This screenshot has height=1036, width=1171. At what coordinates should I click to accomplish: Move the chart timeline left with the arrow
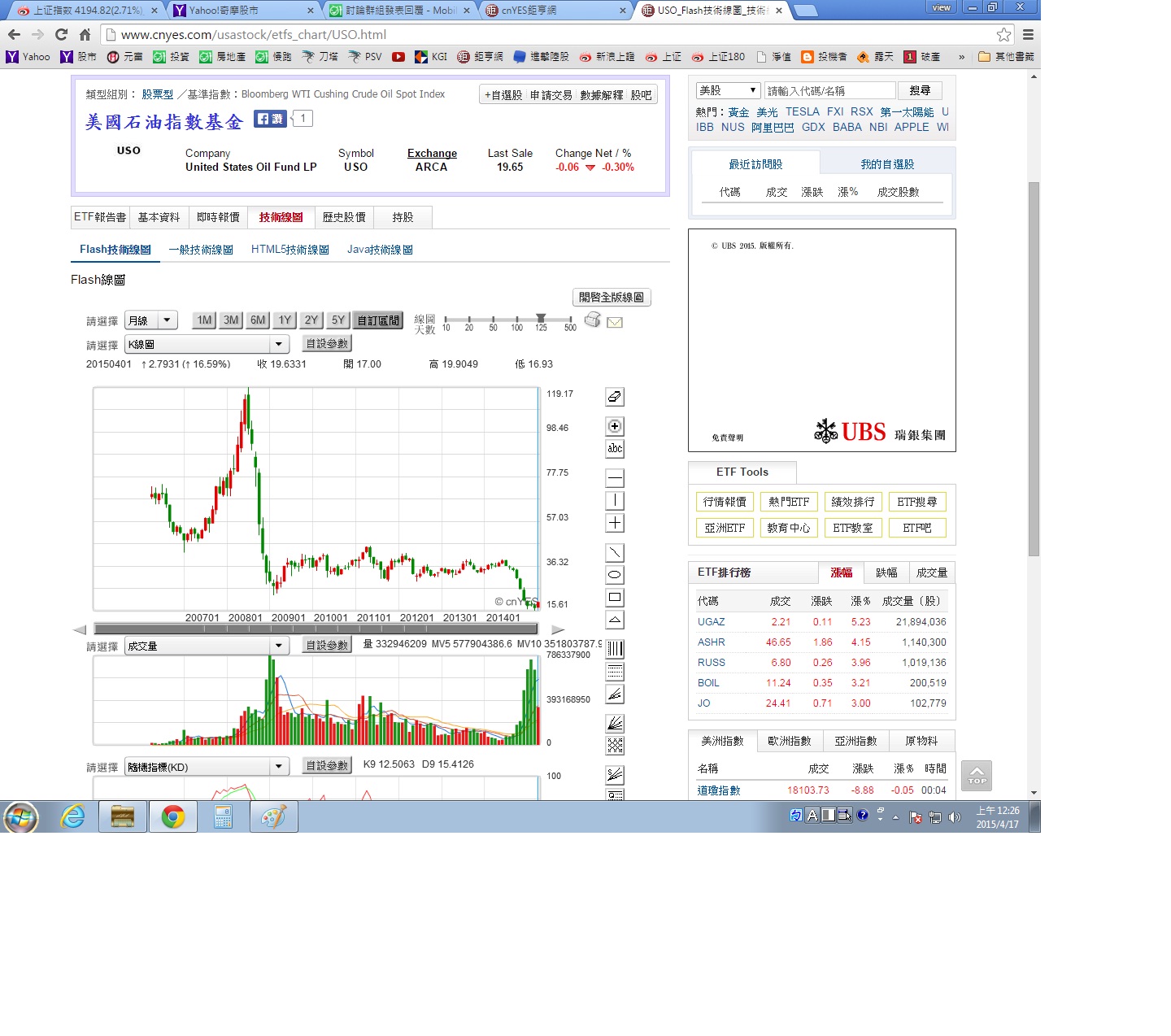80,629
